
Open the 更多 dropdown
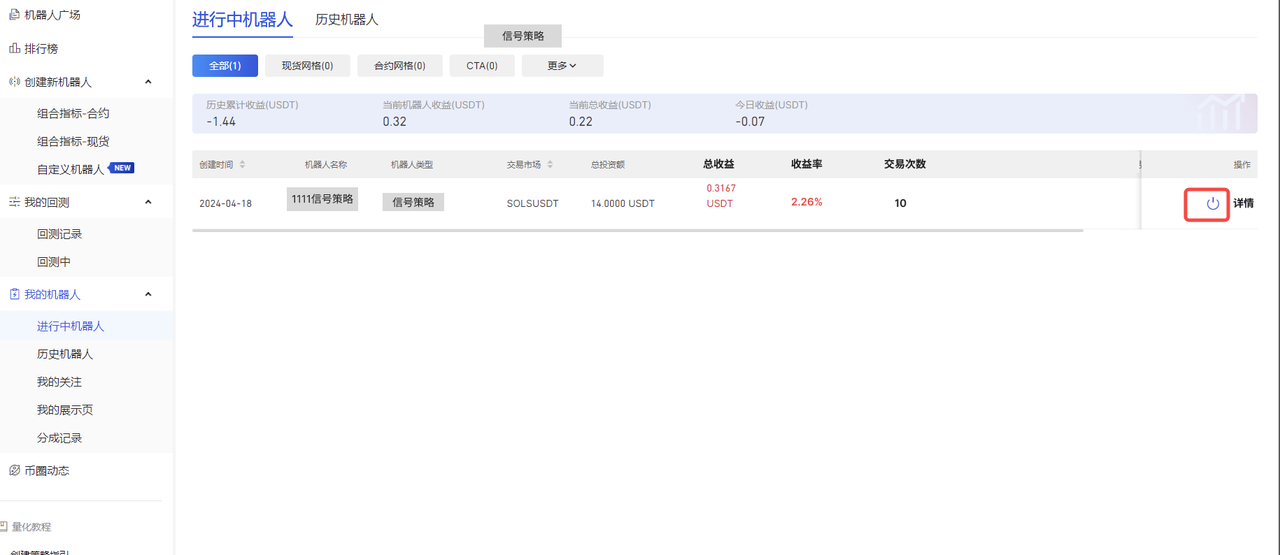[x=562, y=66]
